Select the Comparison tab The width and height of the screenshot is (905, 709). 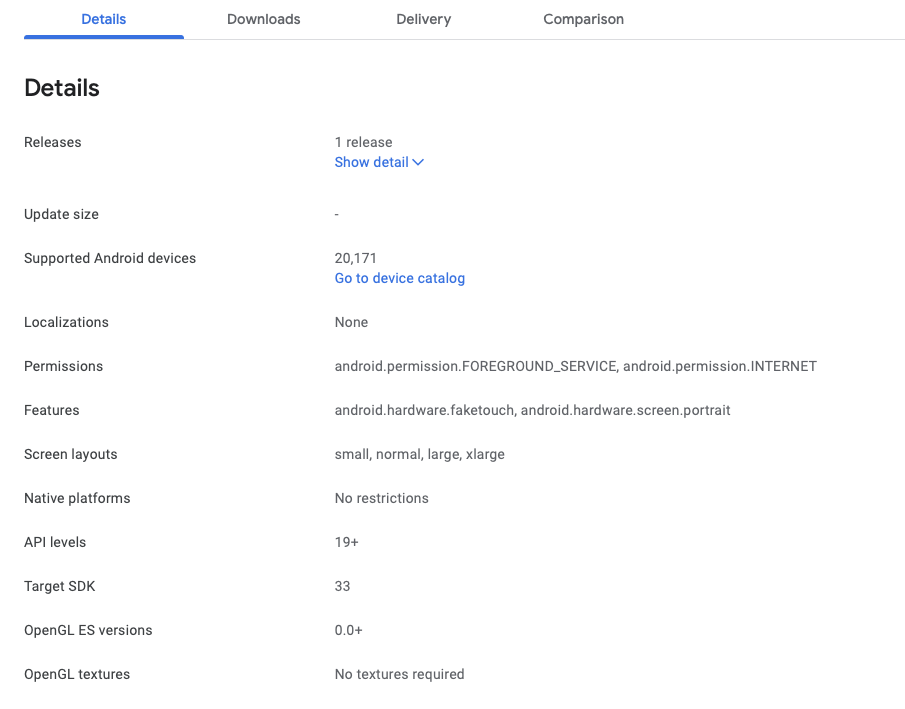[583, 19]
